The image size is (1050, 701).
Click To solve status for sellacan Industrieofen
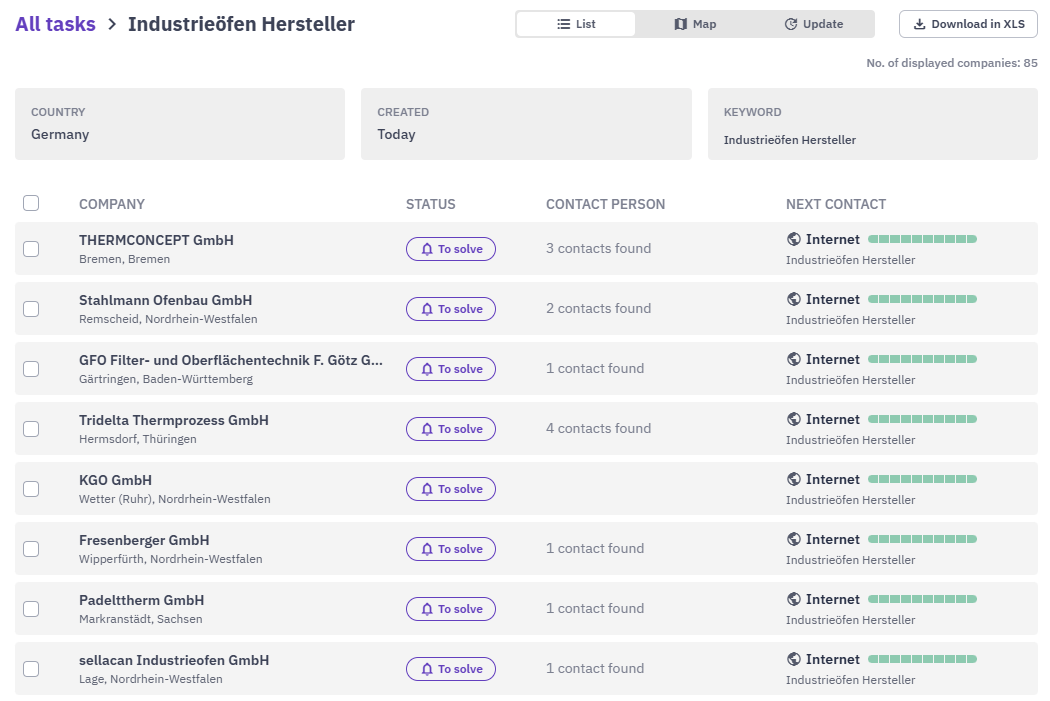[451, 669]
